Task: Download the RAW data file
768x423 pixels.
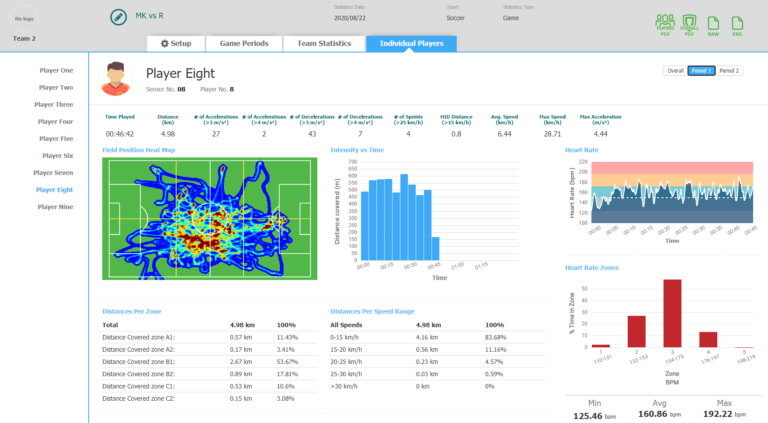Action: 713,25
